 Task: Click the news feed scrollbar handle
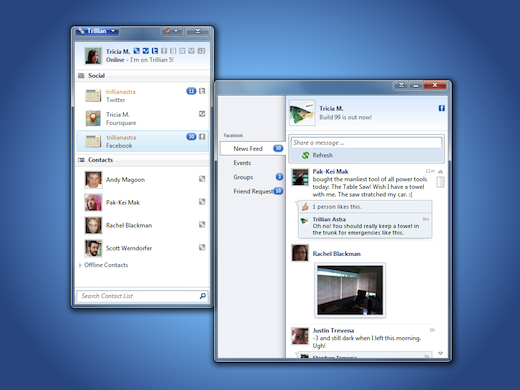point(440,182)
